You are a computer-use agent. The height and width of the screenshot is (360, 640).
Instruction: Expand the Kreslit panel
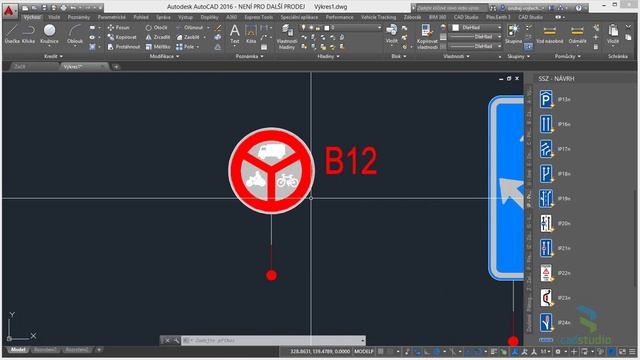pyautogui.click(x=53, y=56)
